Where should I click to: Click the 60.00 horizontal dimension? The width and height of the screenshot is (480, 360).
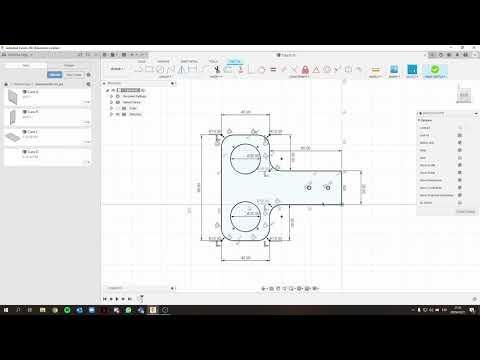click(305, 148)
